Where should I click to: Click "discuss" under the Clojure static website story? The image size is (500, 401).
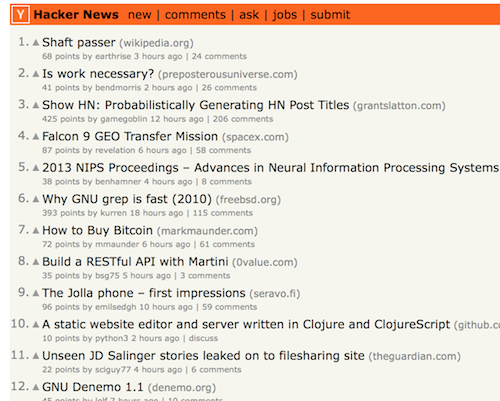coord(203,338)
